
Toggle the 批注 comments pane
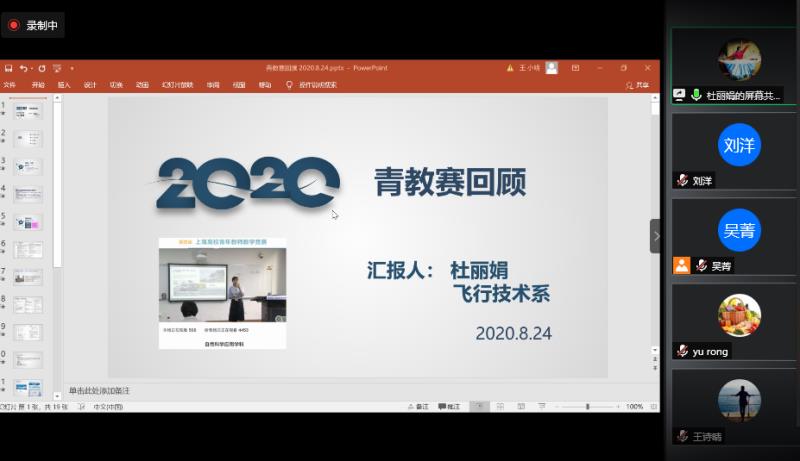(450, 407)
